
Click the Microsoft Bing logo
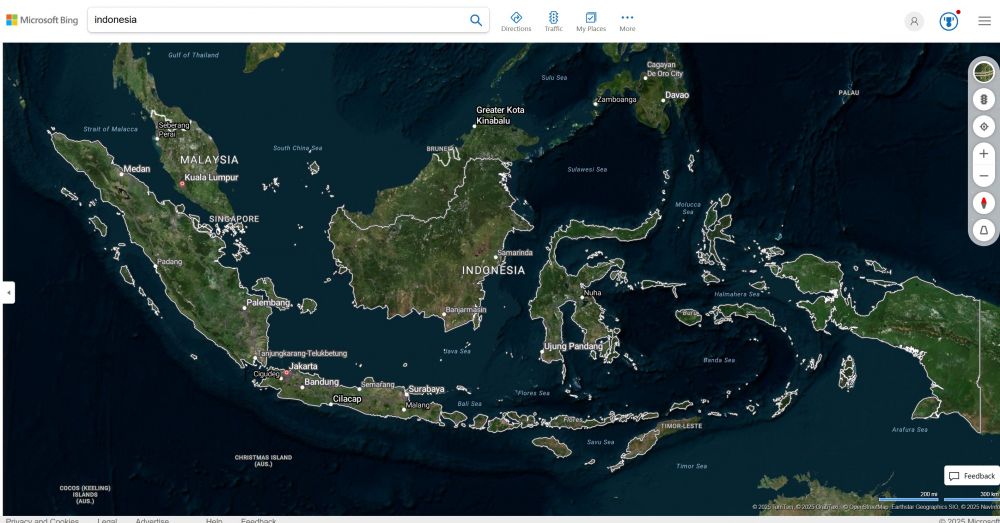[x=42, y=20]
